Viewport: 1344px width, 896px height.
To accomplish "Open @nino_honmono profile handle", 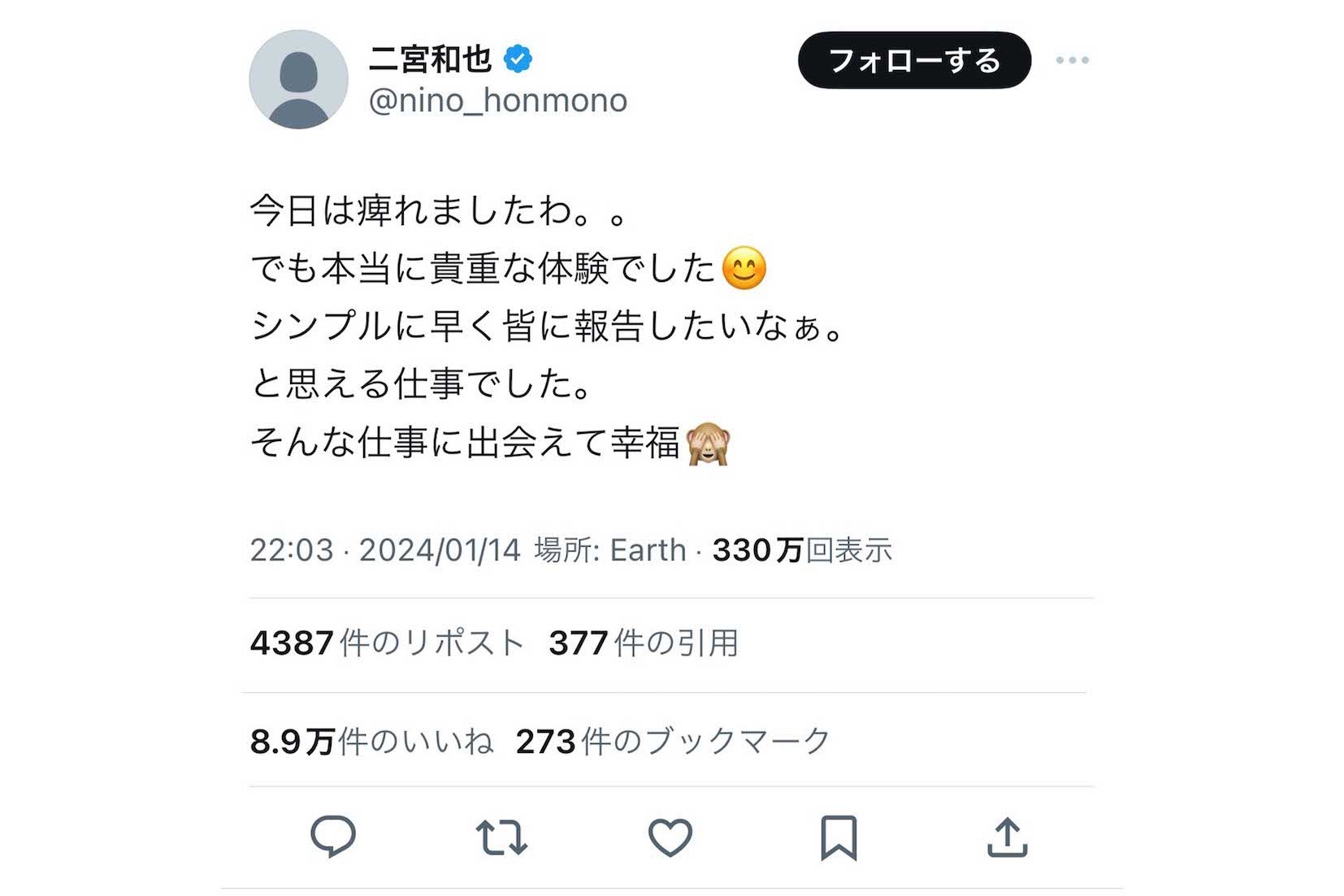I will point(499,100).
